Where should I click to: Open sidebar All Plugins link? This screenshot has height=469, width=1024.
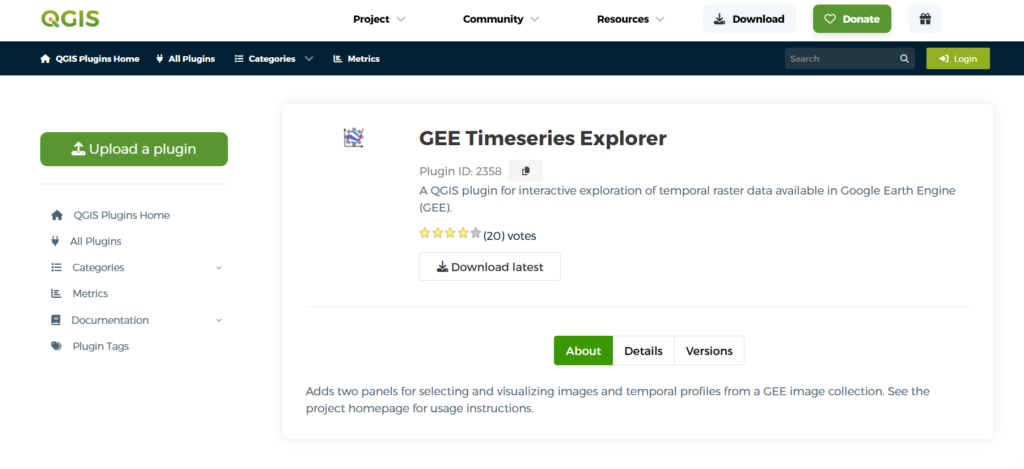click(95, 241)
